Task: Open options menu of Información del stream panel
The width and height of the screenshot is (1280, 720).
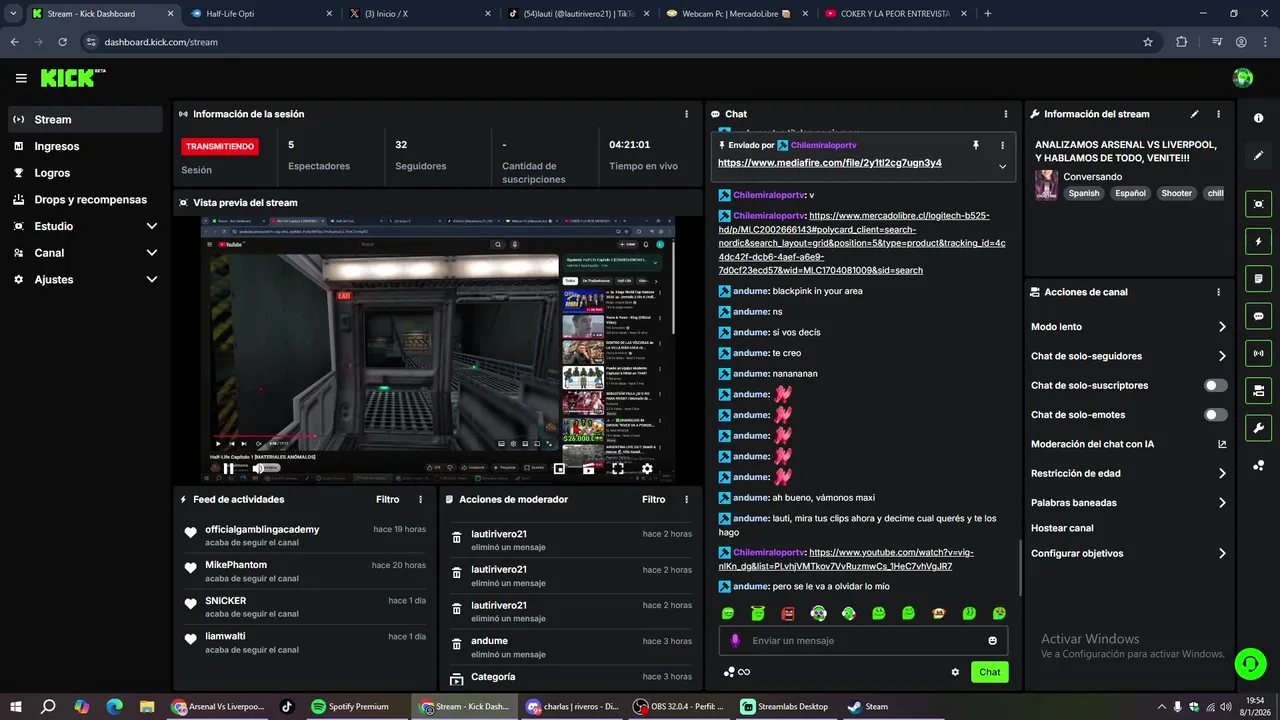Action: pyautogui.click(x=1218, y=114)
